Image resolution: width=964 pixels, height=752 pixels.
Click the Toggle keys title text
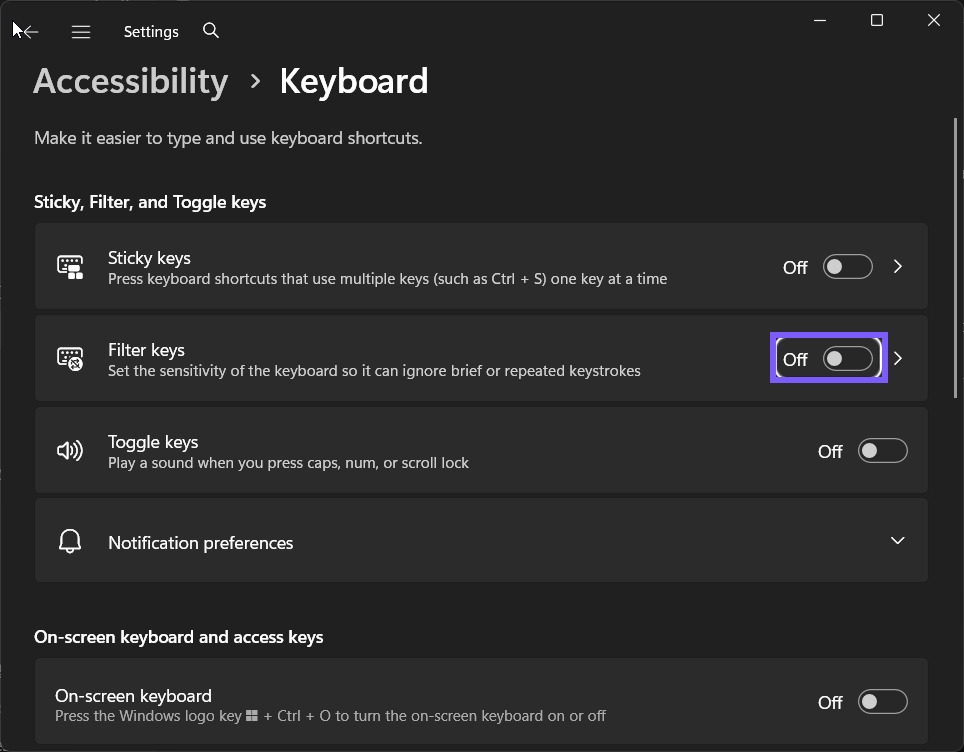point(153,442)
